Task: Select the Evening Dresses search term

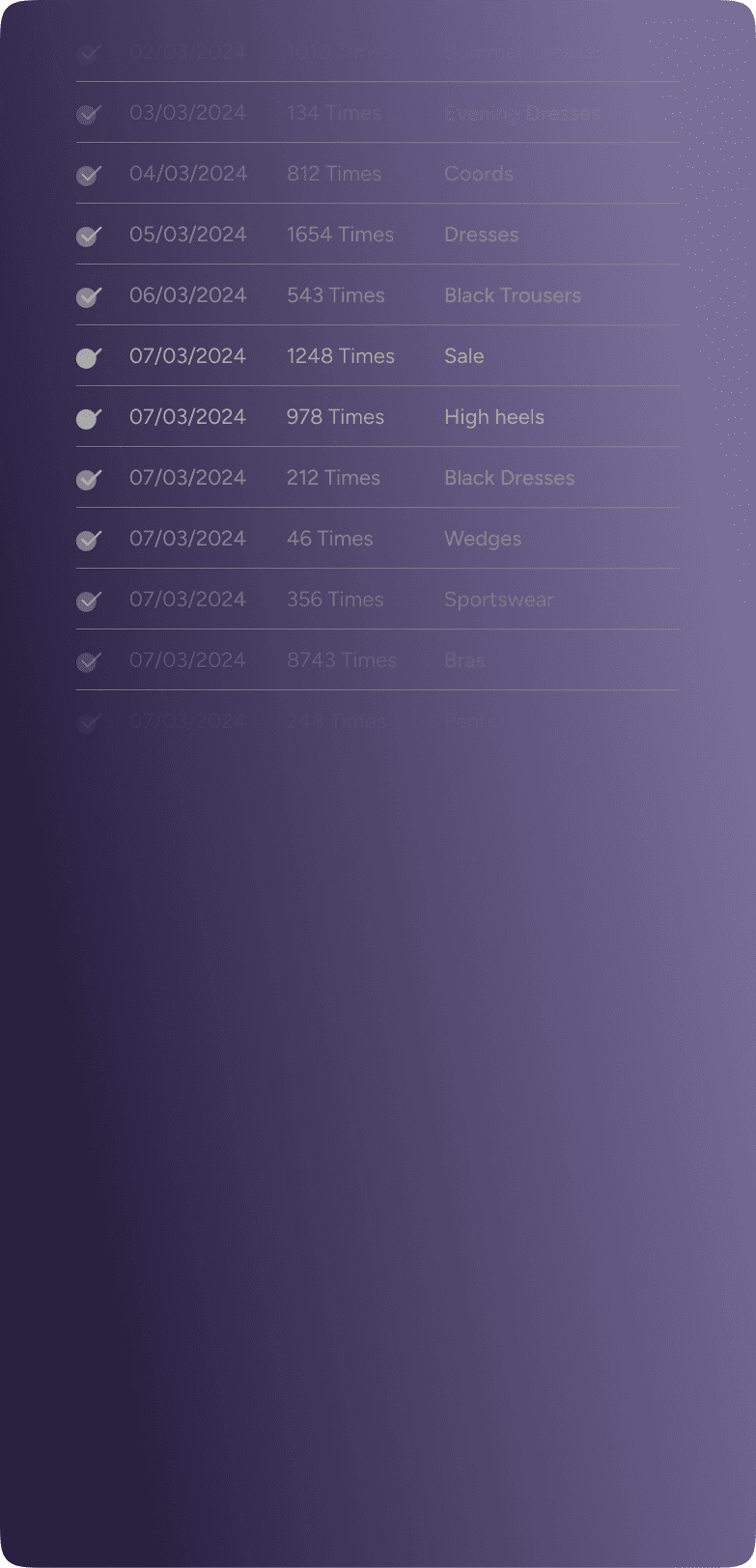Action: coord(521,113)
